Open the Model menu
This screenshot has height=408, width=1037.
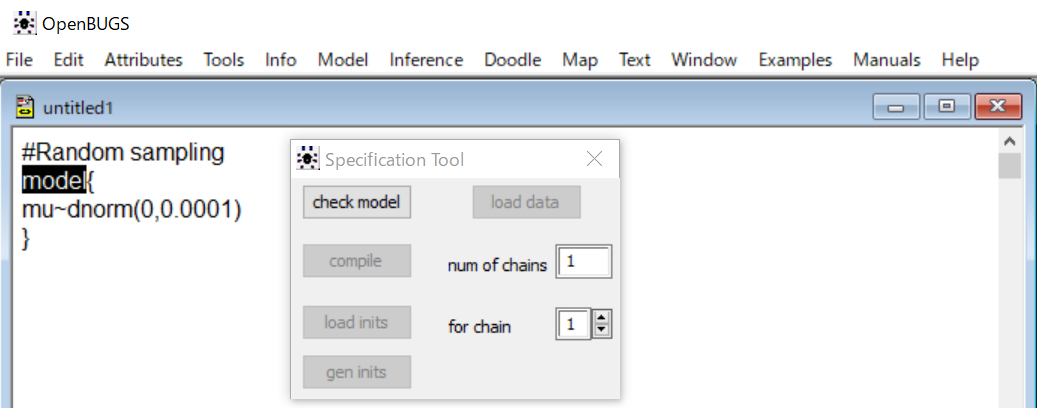(x=343, y=60)
